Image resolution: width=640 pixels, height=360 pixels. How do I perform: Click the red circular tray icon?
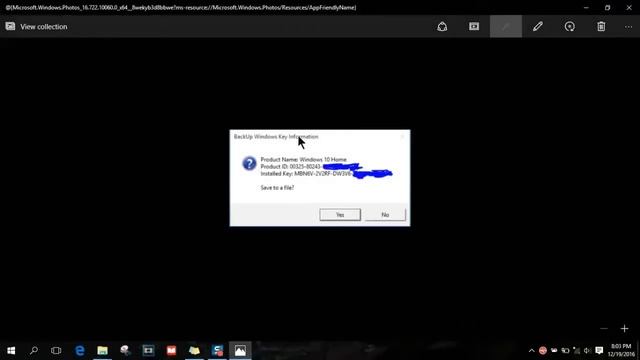click(542, 351)
